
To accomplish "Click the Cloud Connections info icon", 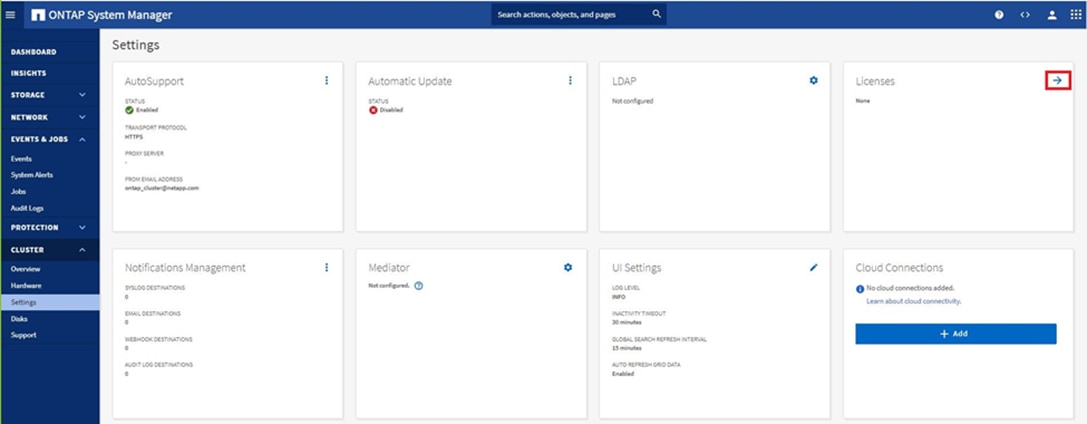I will pos(860,289).
